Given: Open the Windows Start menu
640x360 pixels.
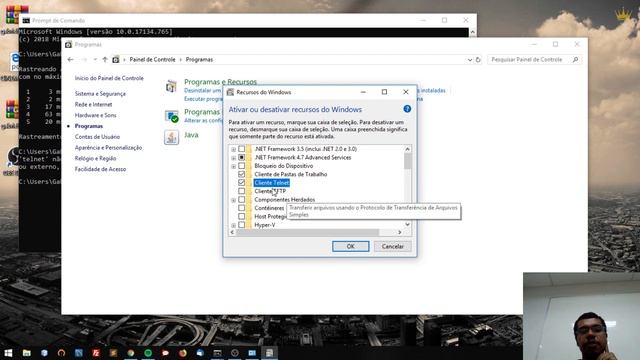Looking at the screenshot, I should click(8, 353).
